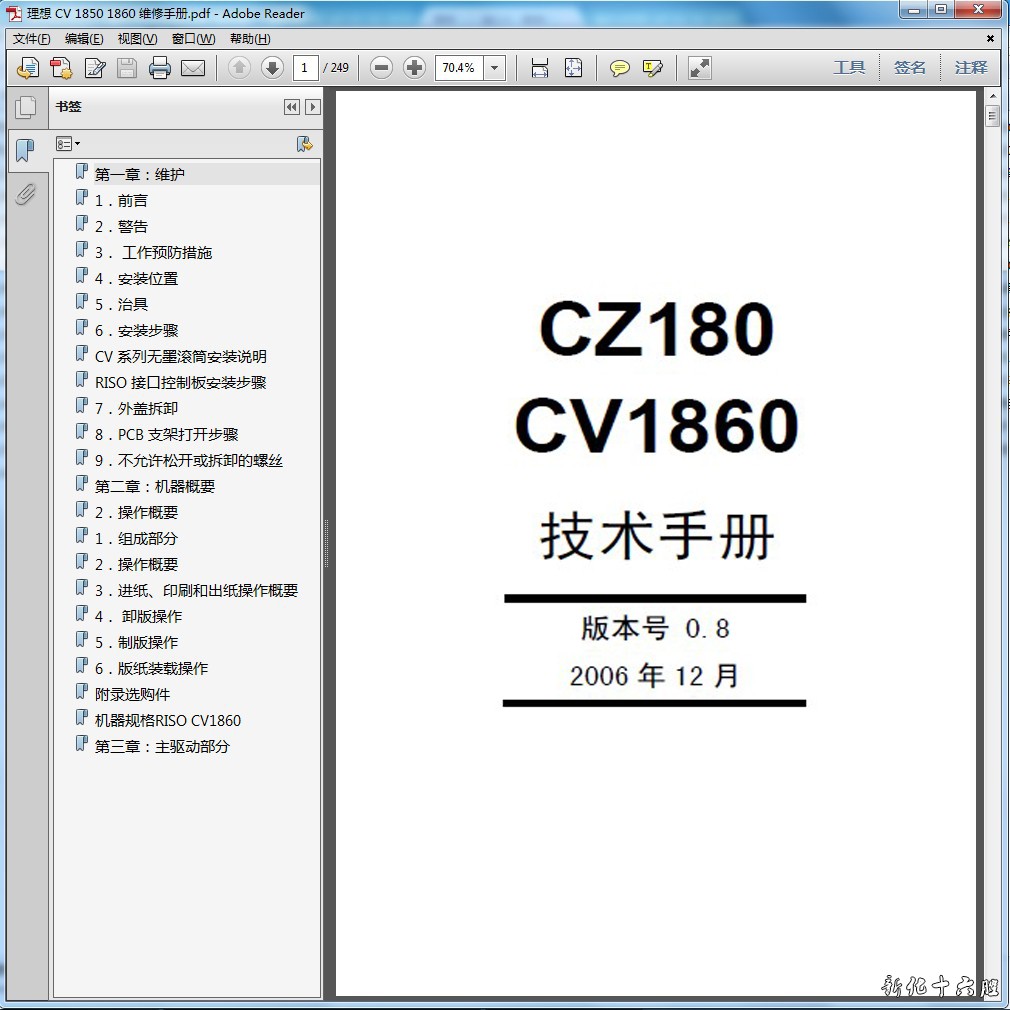Add a sticky note comment
Viewport: 1010px width, 1010px height.
point(620,68)
